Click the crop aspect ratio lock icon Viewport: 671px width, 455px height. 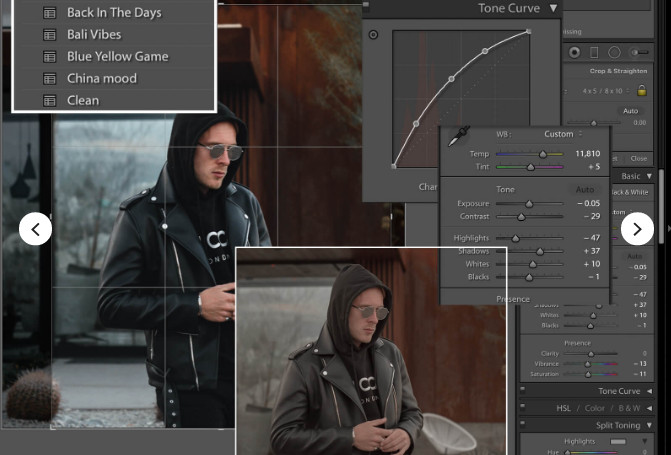[641, 90]
